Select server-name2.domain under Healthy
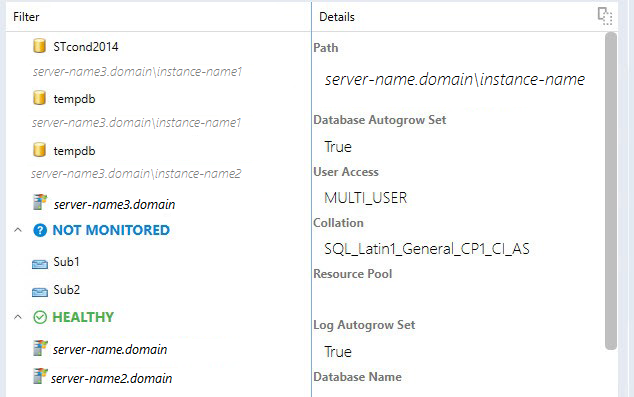Image resolution: width=634 pixels, height=397 pixels. pos(112,378)
